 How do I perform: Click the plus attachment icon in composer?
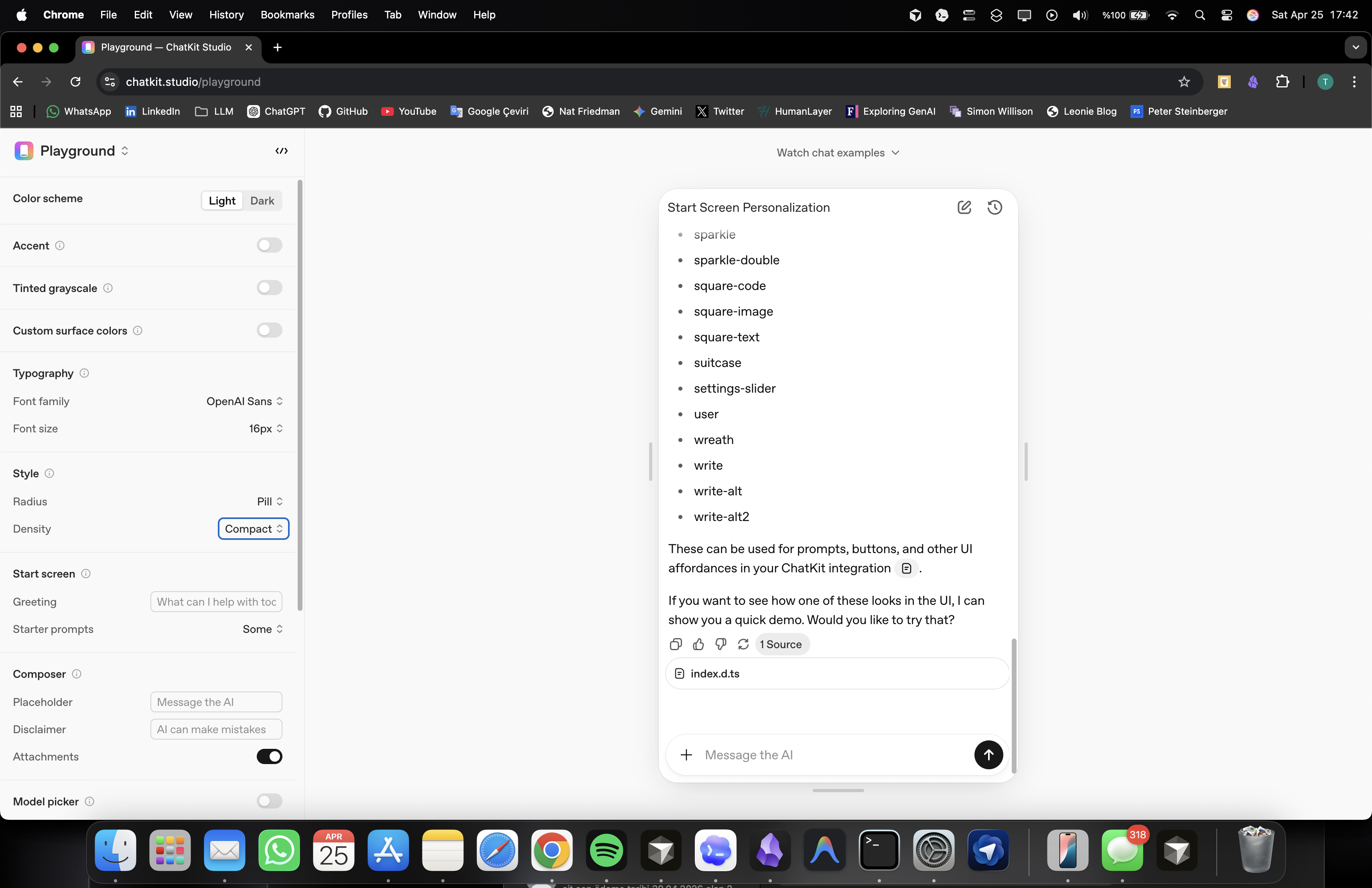tap(686, 755)
